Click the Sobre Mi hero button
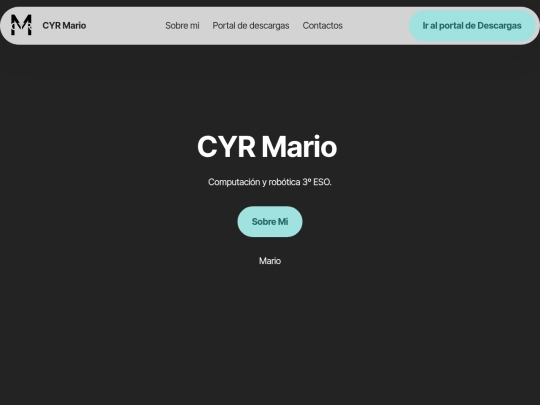This screenshot has height=405, width=540. tap(270, 221)
